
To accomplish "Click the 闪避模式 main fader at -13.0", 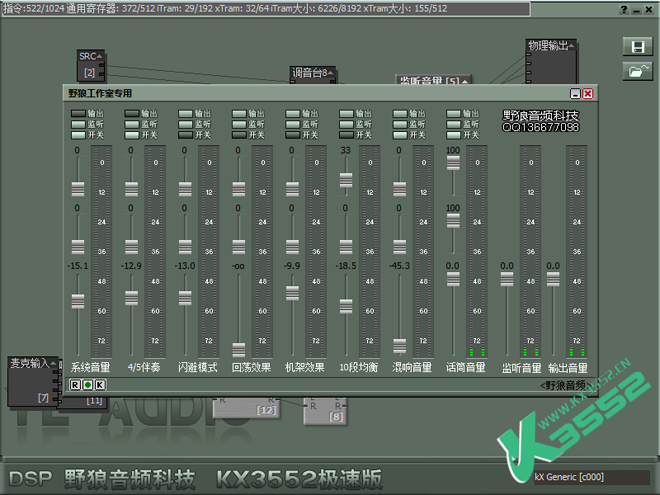I will (185, 298).
